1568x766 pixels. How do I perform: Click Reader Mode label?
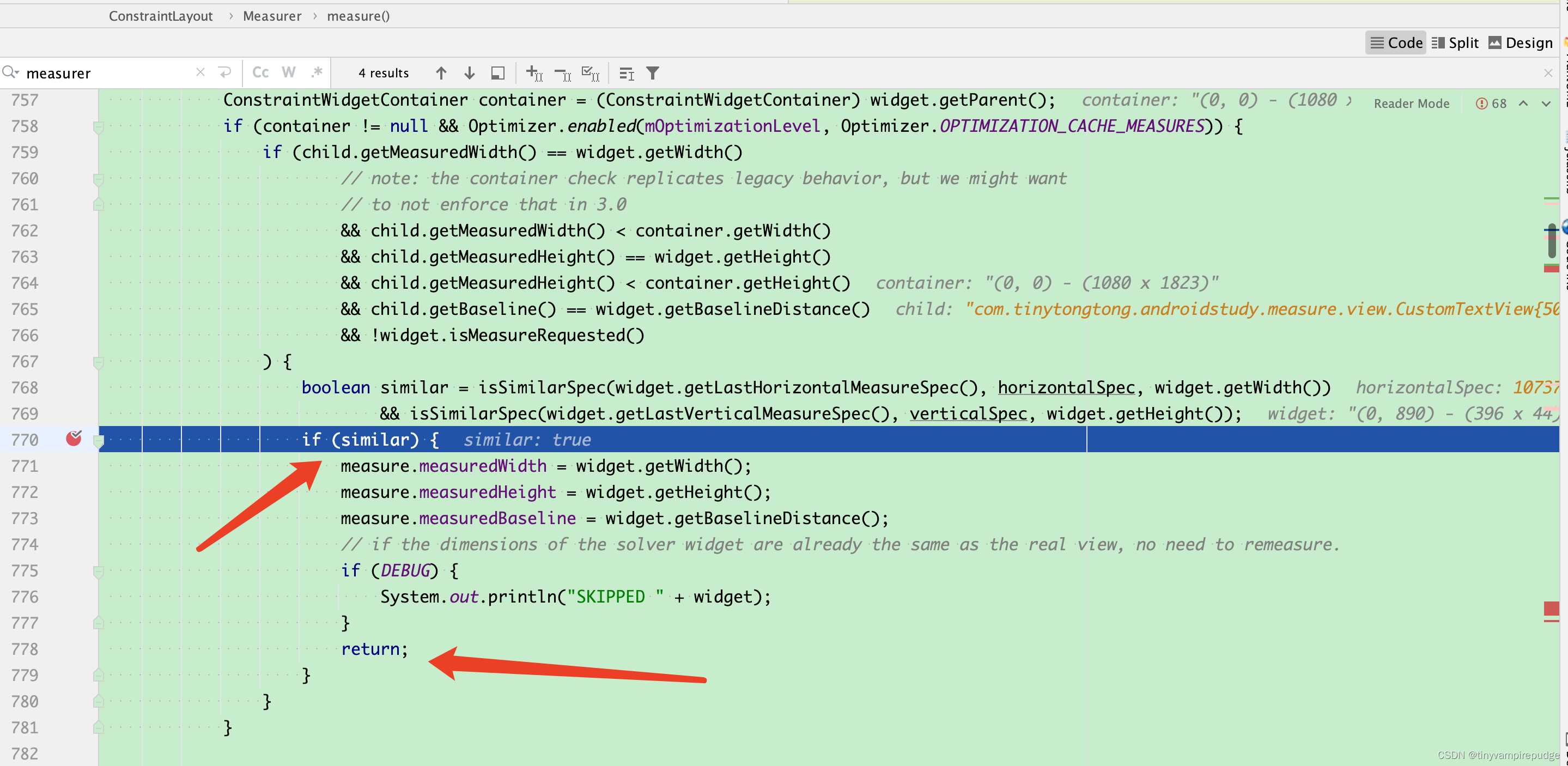(1411, 104)
